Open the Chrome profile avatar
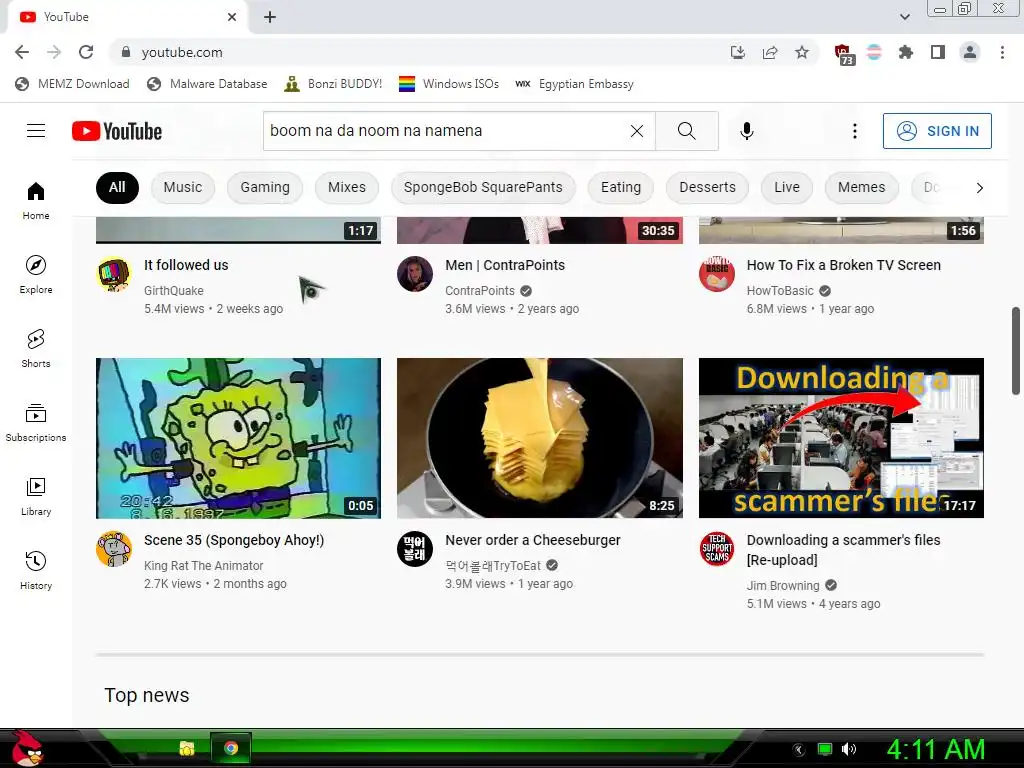The width and height of the screenshot is (1024, 768). click(x=970, y=52)
